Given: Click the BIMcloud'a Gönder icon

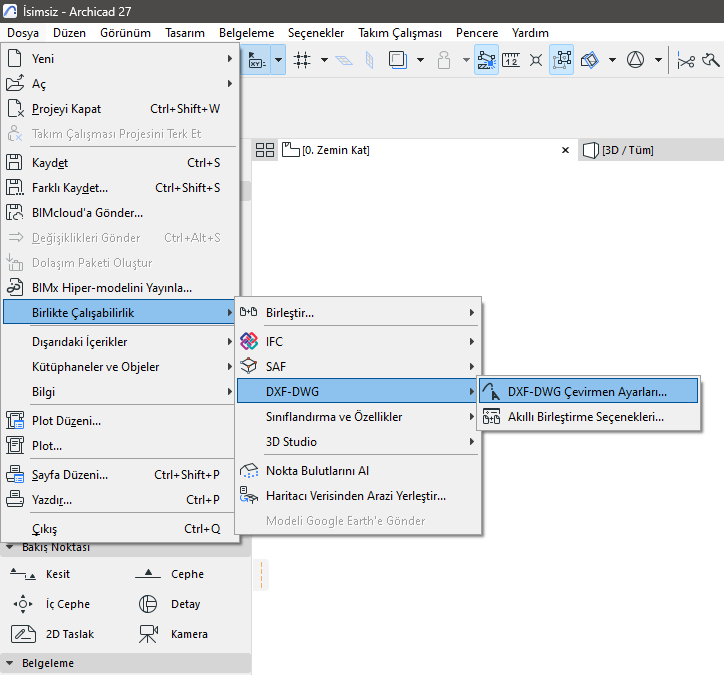Looking at the screenshot, I should pyautogui.click(x=15, y=212).
